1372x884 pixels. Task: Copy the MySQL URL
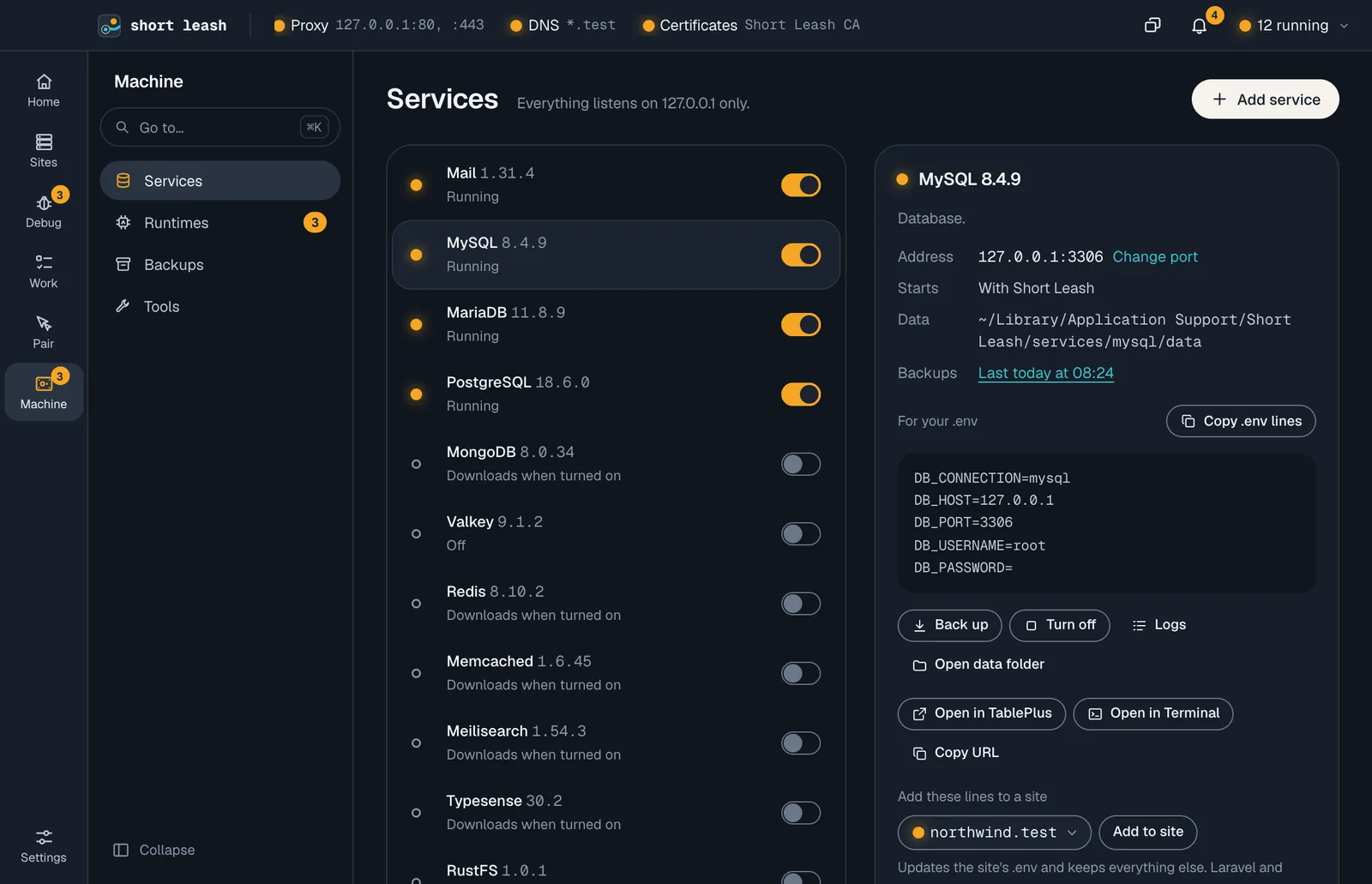coord(956,753)
